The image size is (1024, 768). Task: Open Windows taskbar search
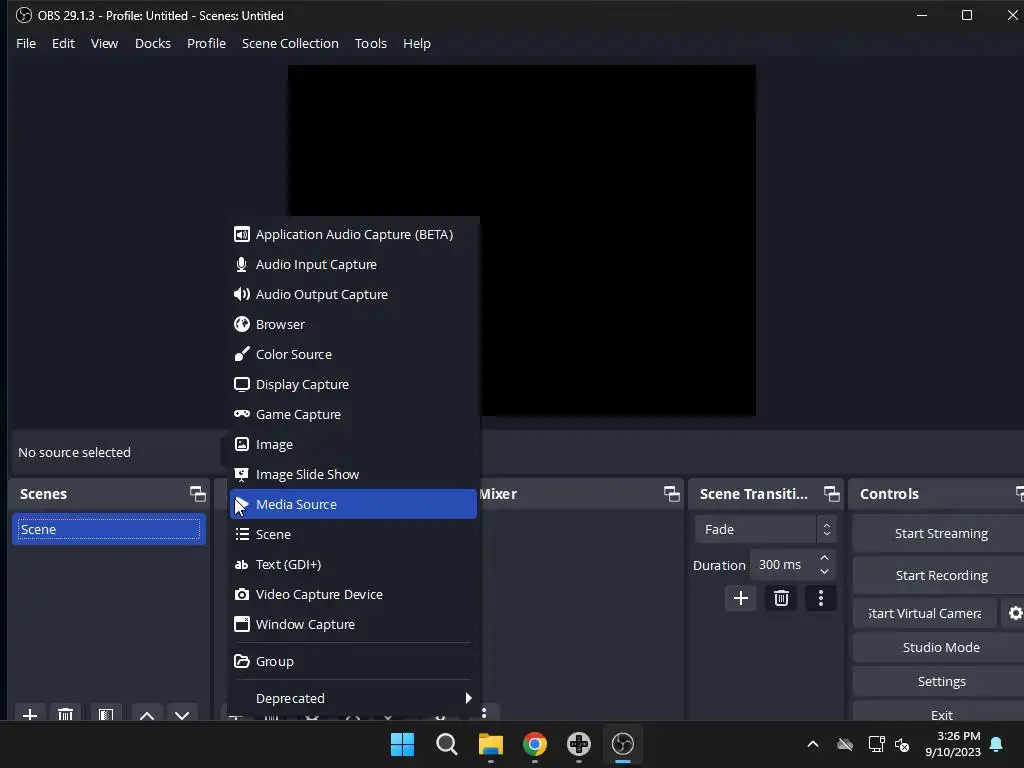coord(447,744)
